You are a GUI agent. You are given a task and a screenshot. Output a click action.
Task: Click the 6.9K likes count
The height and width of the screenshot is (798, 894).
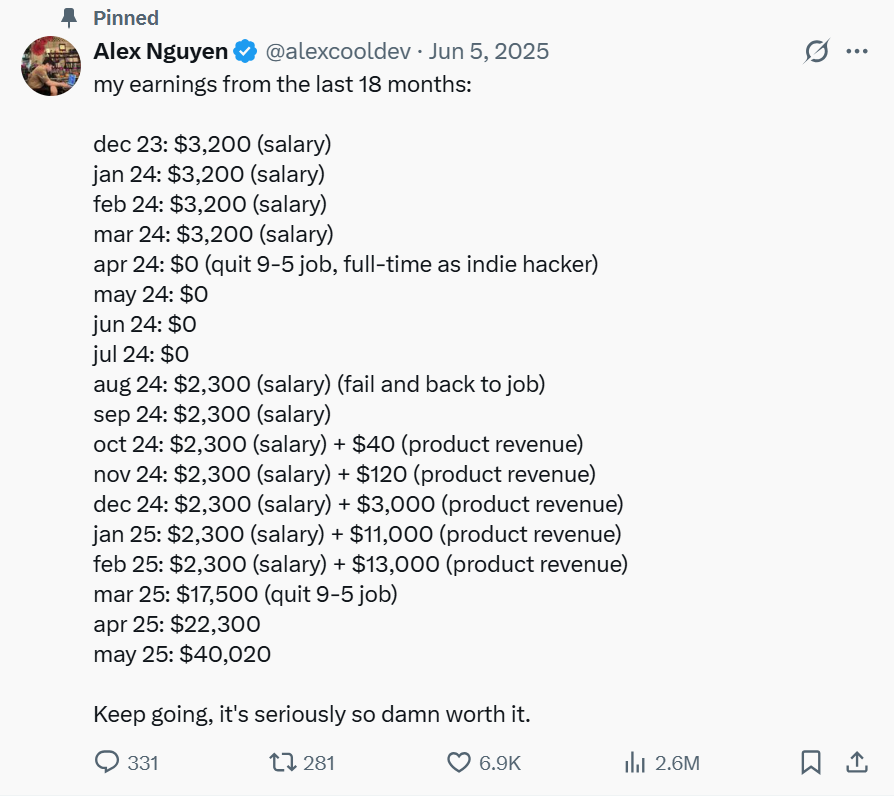click(500, 763)
